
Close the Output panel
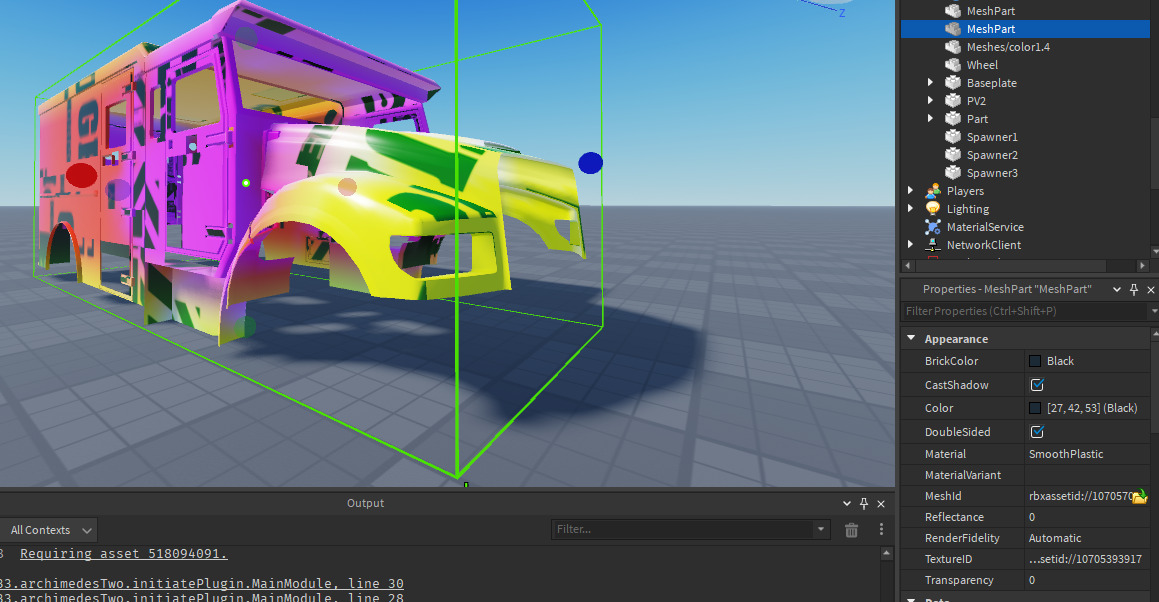(x=881, y=504)
